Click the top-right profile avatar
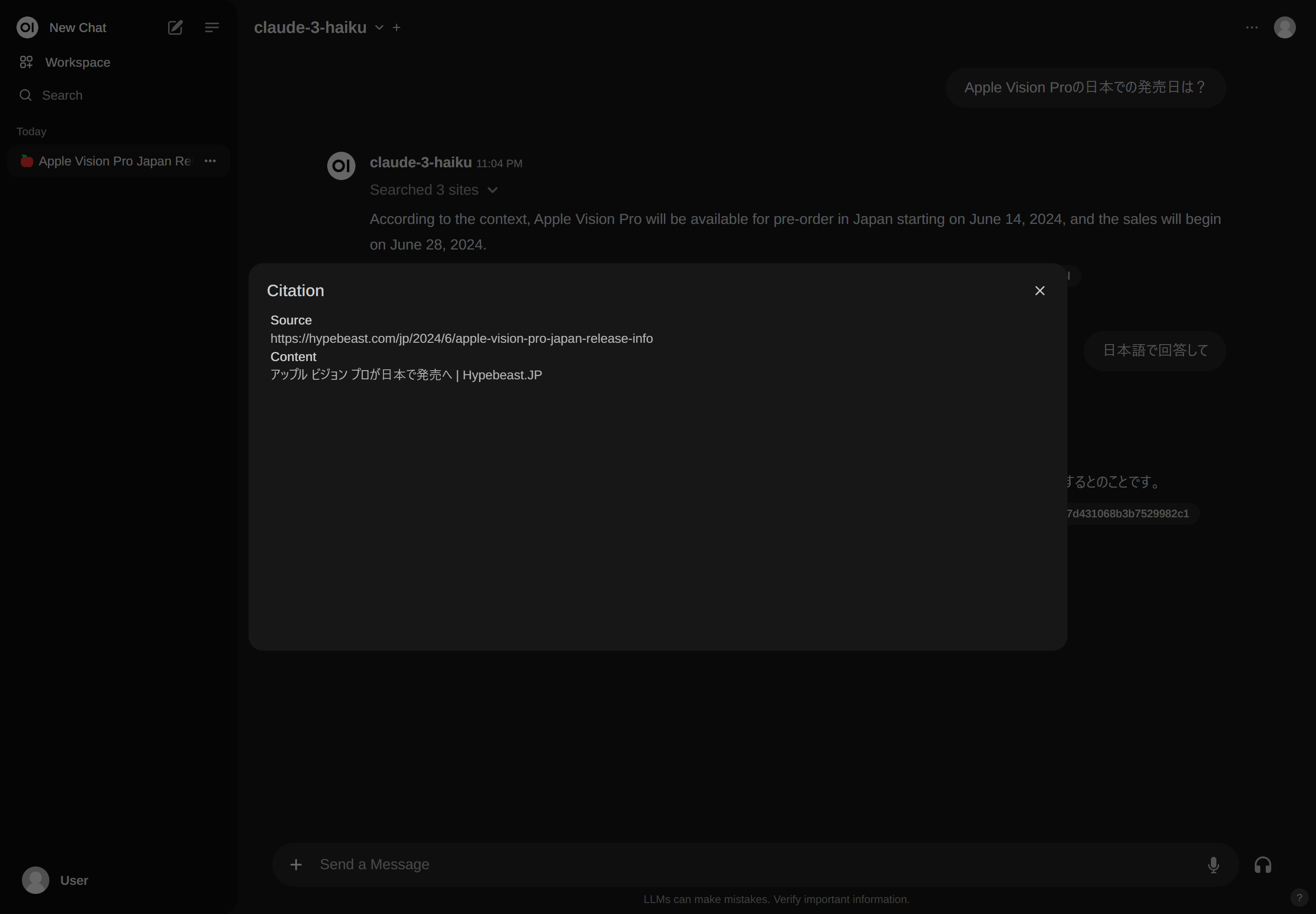The height and width of the screenshot is (914, 1316). 1284,27
